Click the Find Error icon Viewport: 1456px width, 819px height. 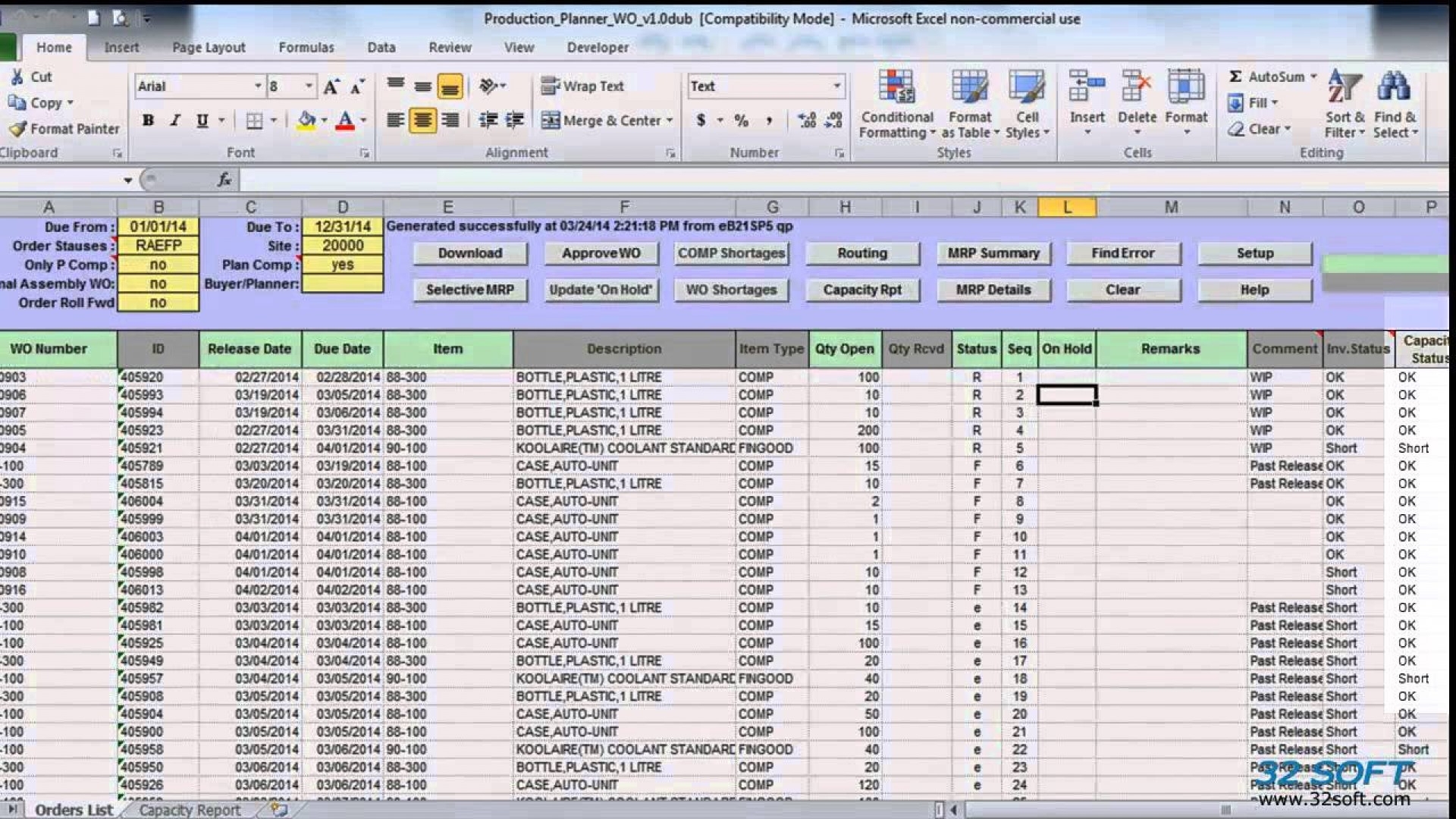(x=1122, y=252)
